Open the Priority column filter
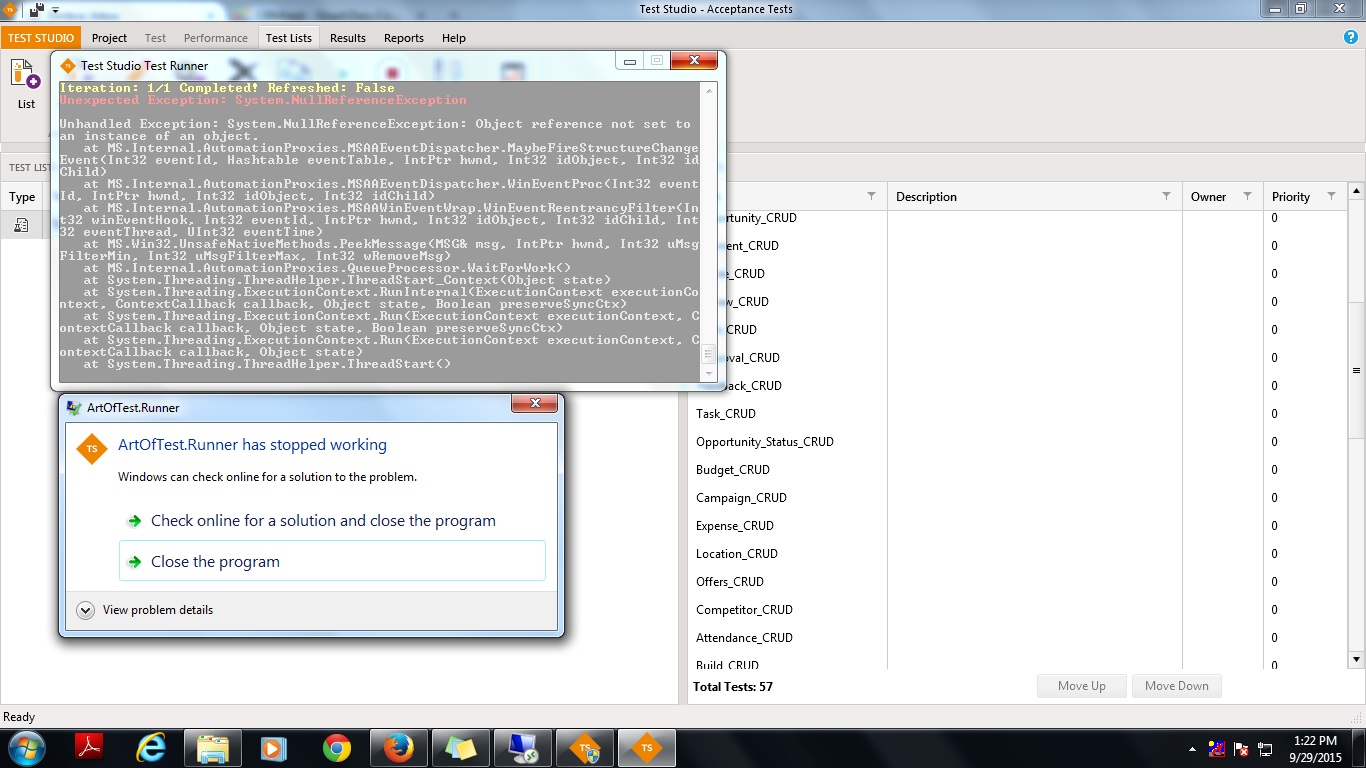This screenshot has width=1366, height=768. click(x=1331, y=196)
